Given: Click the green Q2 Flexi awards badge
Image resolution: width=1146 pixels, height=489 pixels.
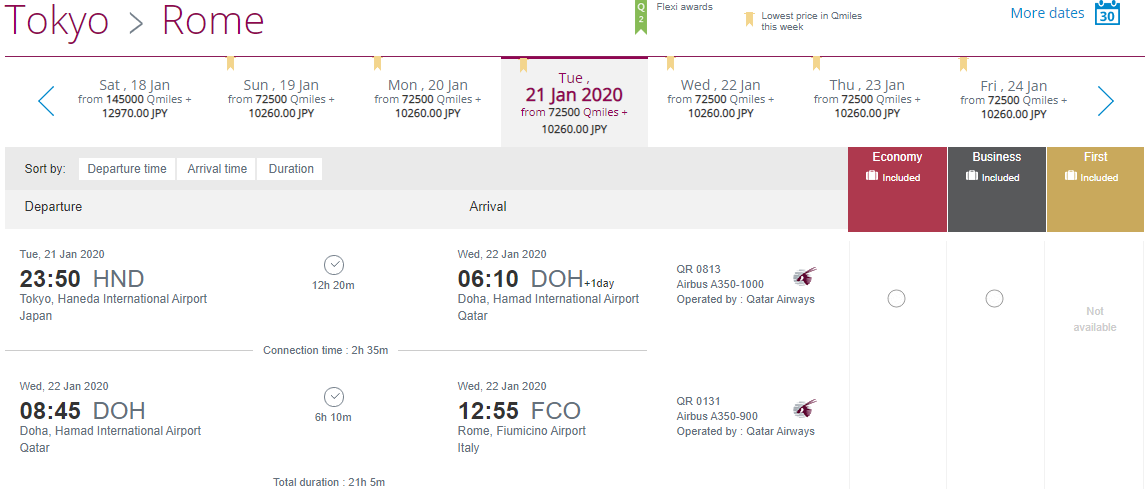Looking at the screenshot, I should click(641, 17).
